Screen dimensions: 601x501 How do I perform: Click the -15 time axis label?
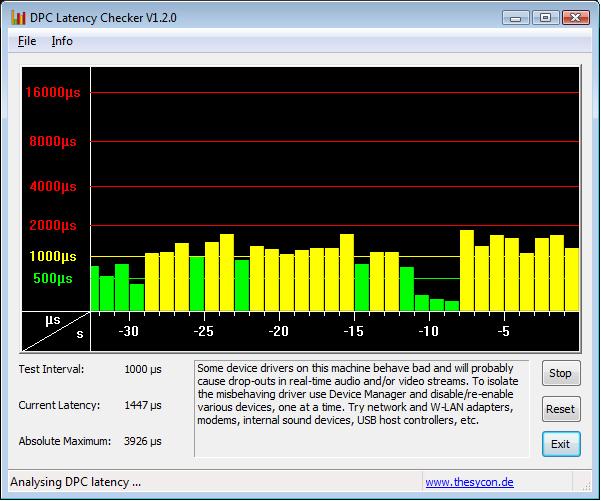click(x=353, y=331)
